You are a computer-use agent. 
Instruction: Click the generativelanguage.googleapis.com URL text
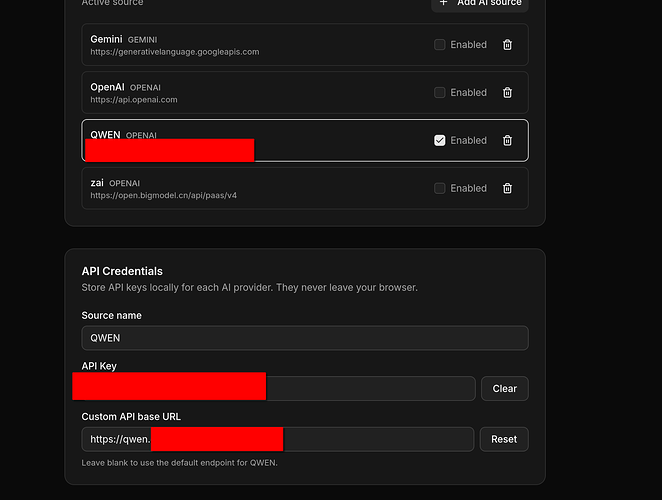pos(175,52)
